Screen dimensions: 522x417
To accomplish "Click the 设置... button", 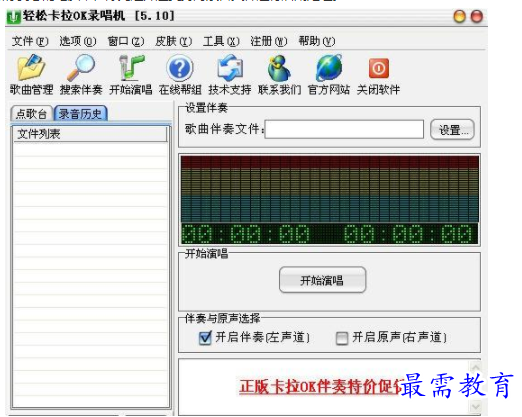I will click(x=452, y=130).
